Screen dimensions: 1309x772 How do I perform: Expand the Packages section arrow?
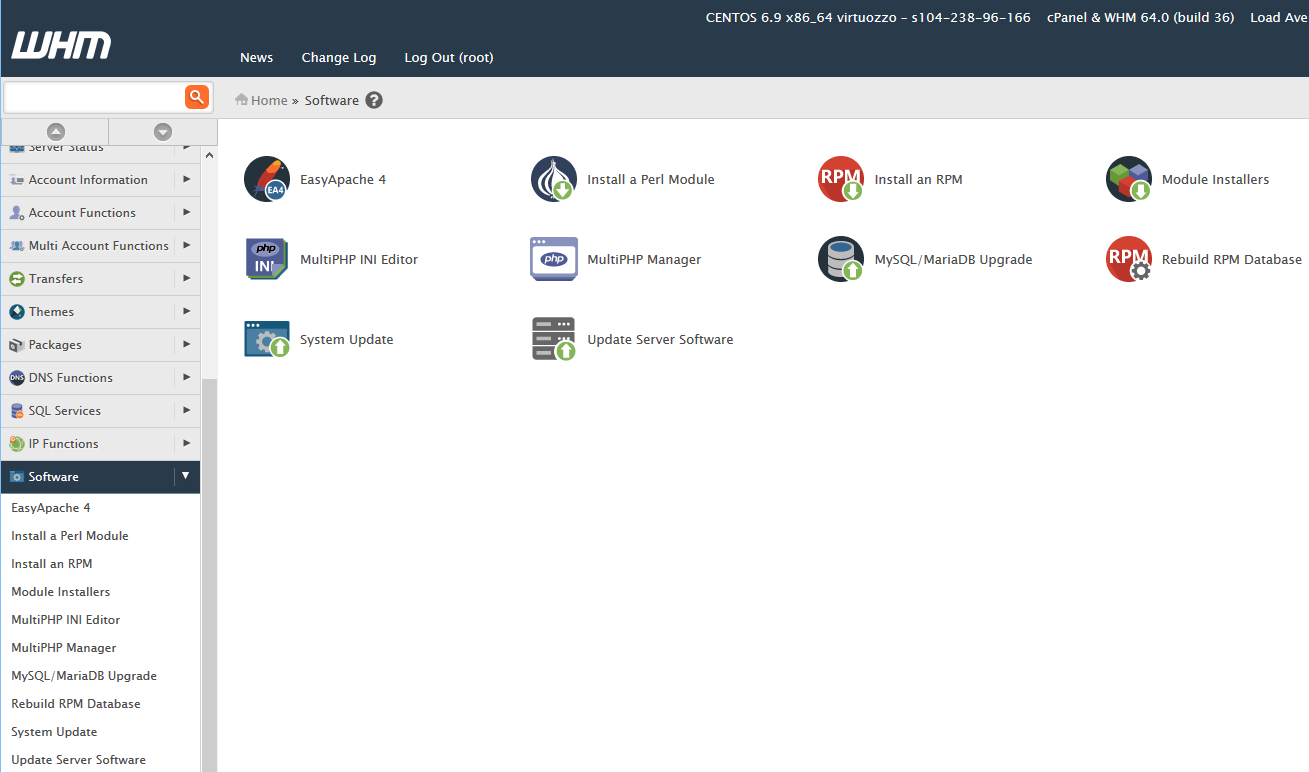click(187, 345)
